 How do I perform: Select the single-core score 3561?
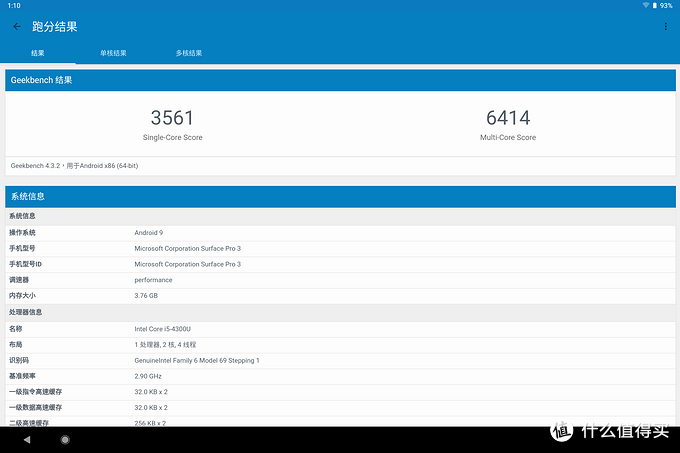[172, 117]
